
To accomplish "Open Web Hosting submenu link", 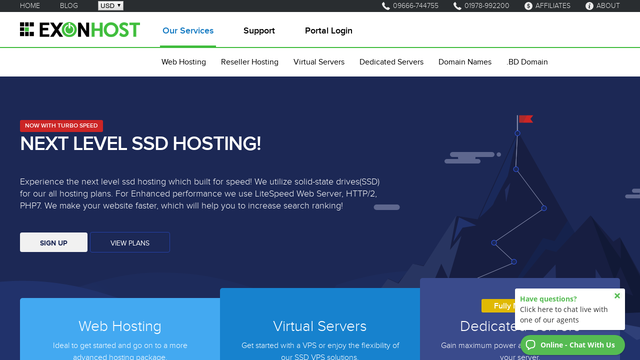I will [x=183, y=62].
